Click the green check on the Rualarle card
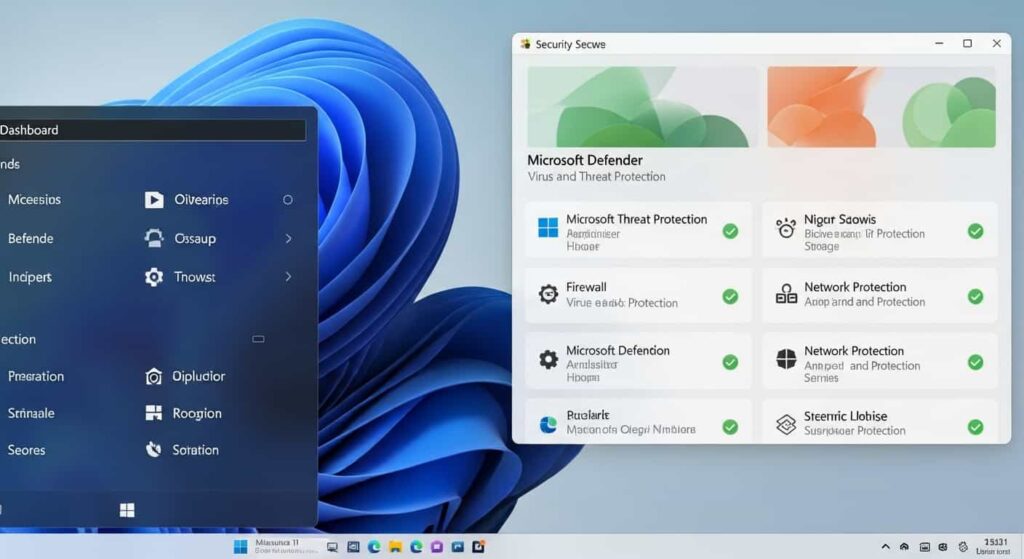The image size is (1024, 559). [730, 427]
